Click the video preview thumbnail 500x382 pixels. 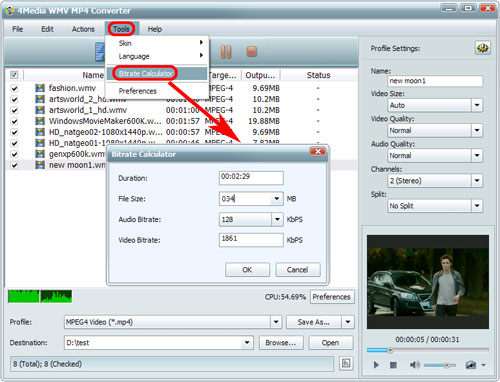pos(428,282)
